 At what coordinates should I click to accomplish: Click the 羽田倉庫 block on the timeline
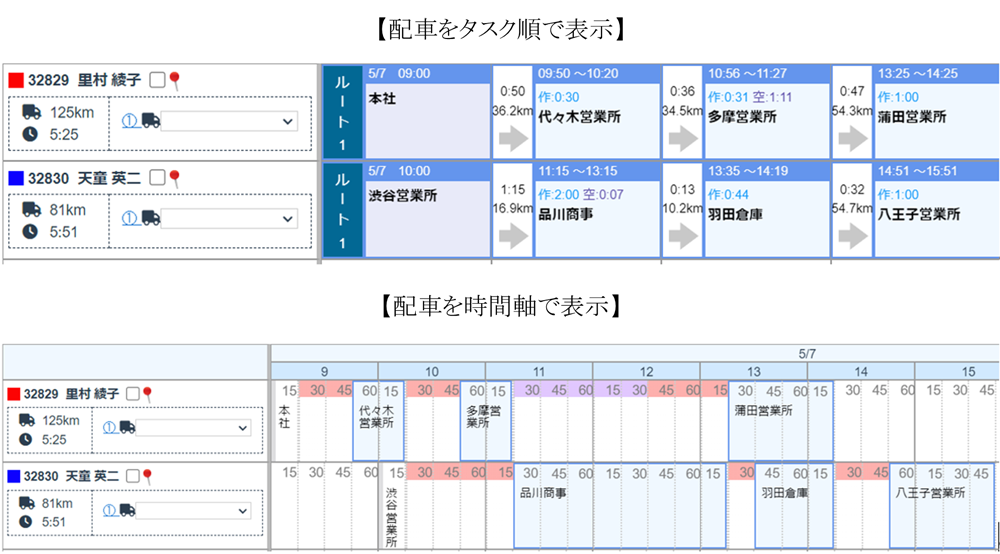(x=794, y=506)
